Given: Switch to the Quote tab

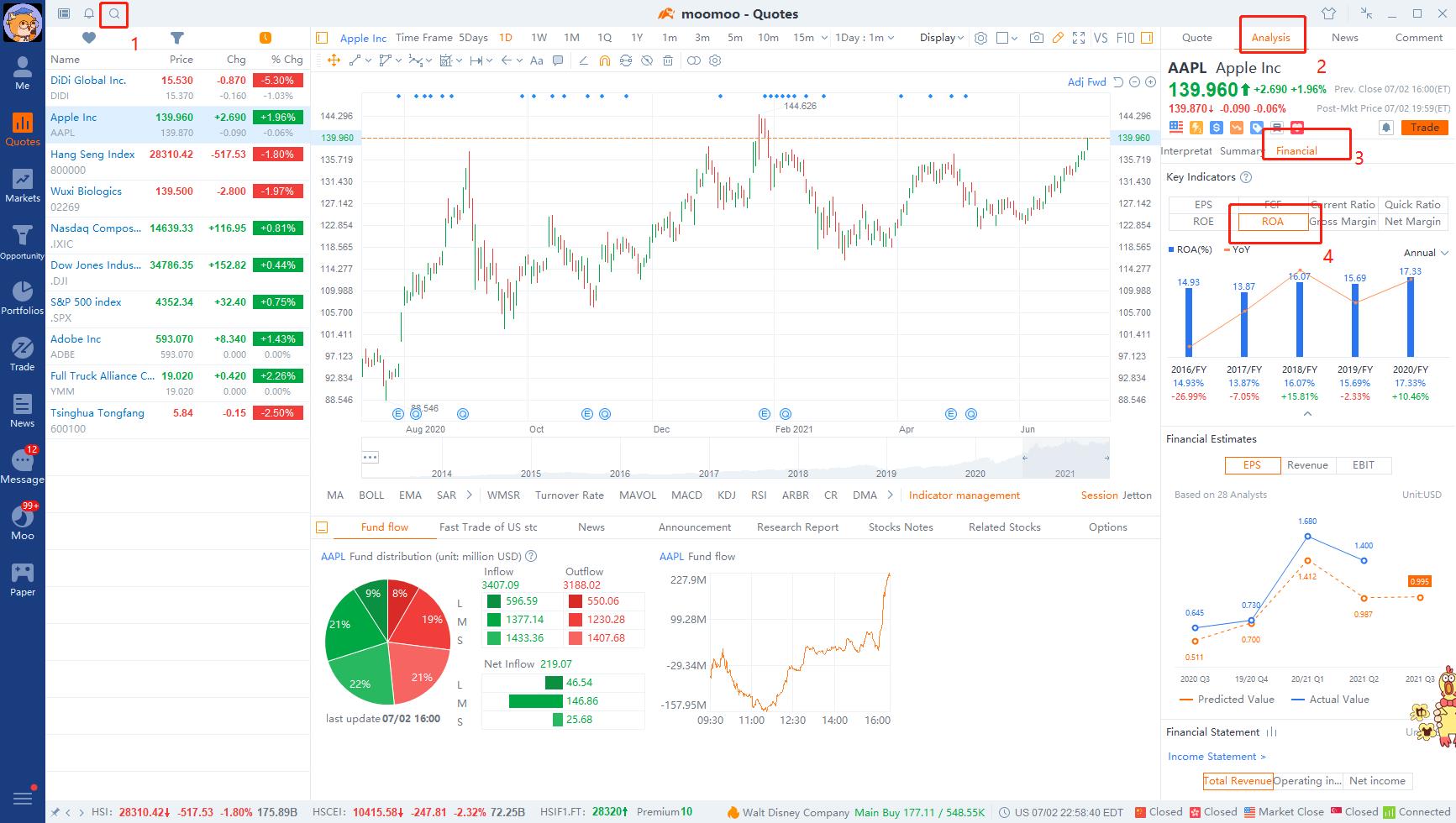Looking at the screenshot, I should point(1196,38).
